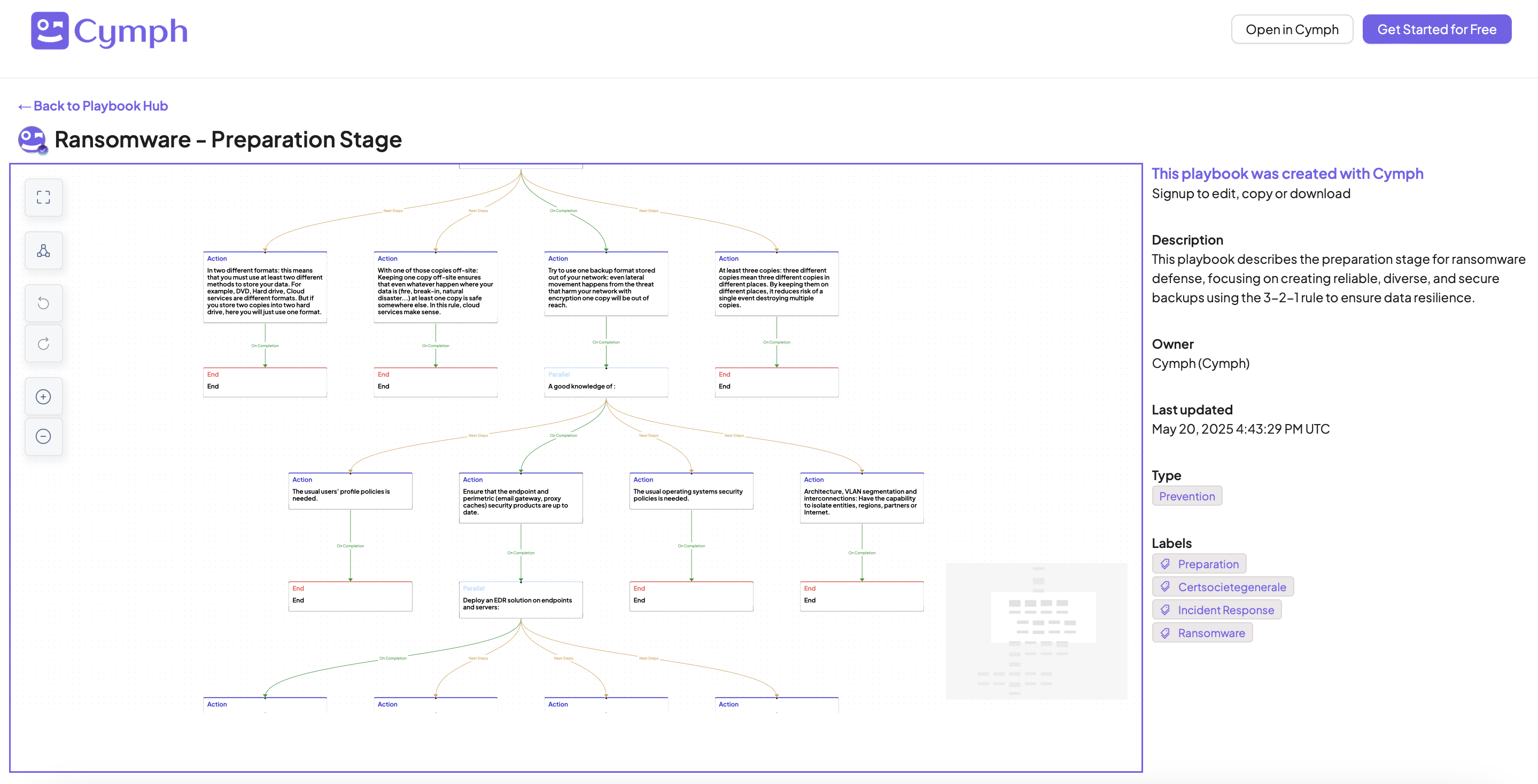
Task: Go back to Playbook Hub
Action: [x=93, y=106]
